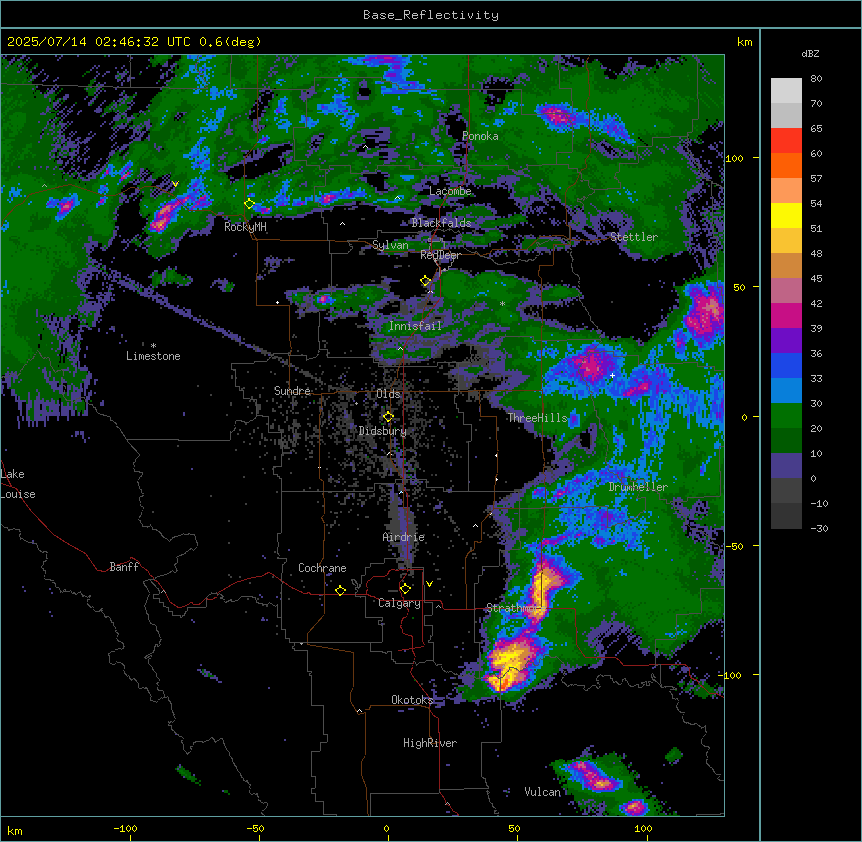The width and height of the screenshot is (862, 842).
Task: Select the magenta 39-42 dBZ legend swatch
Action: click(x=786, y=315)
